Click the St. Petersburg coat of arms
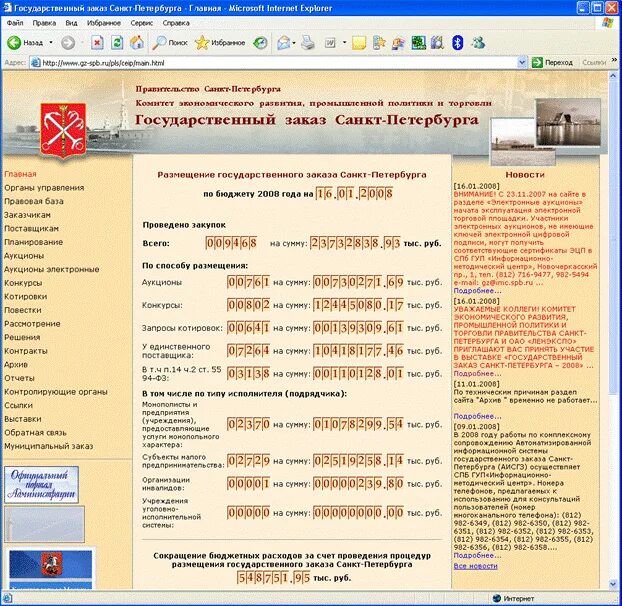The image size is (622, 606). (63, 130)
